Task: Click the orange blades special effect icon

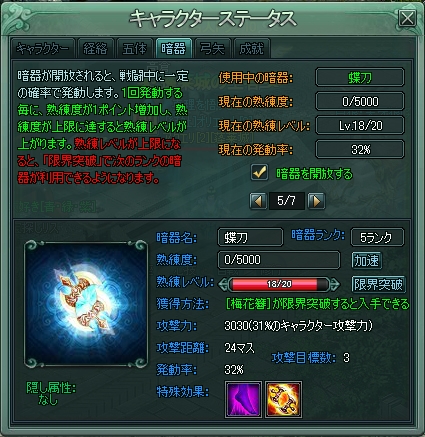Action: click(284, 399)
